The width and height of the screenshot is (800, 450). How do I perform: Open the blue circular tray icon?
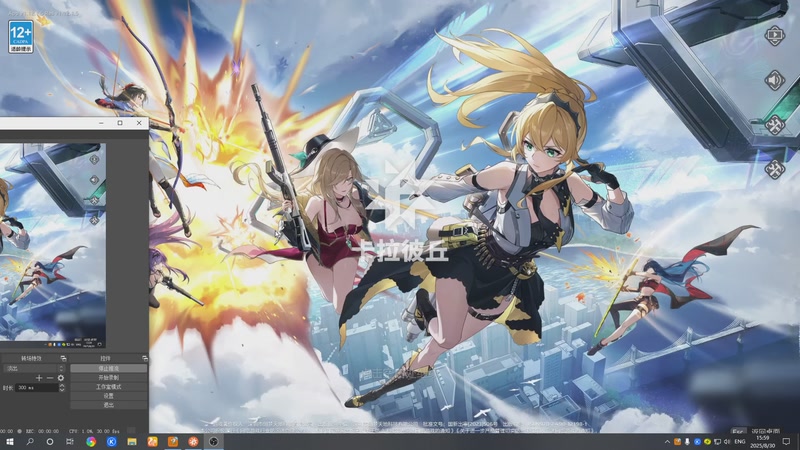point(697,442)
